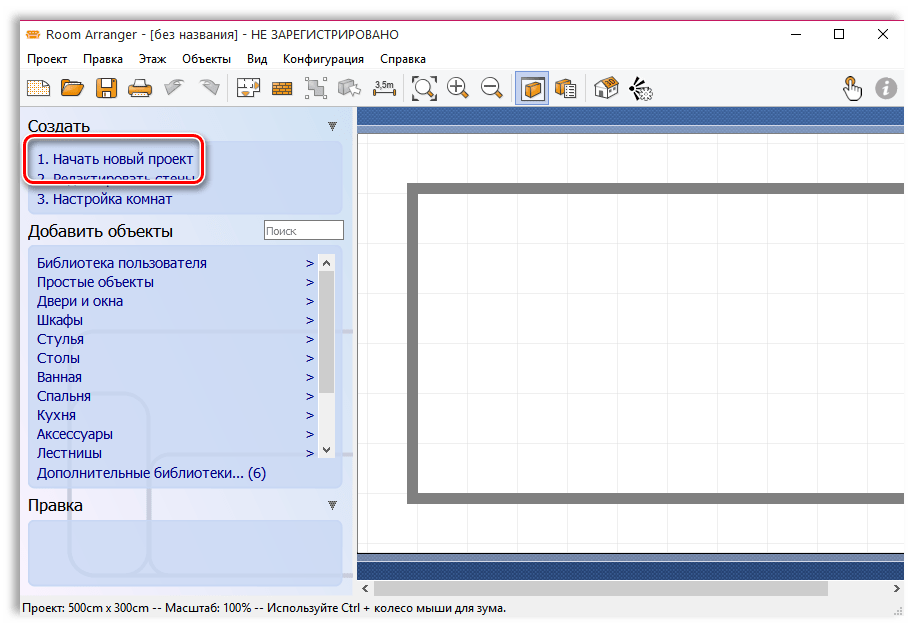Open the Объекты menu
Screen dimensions: 924x636
206,59
